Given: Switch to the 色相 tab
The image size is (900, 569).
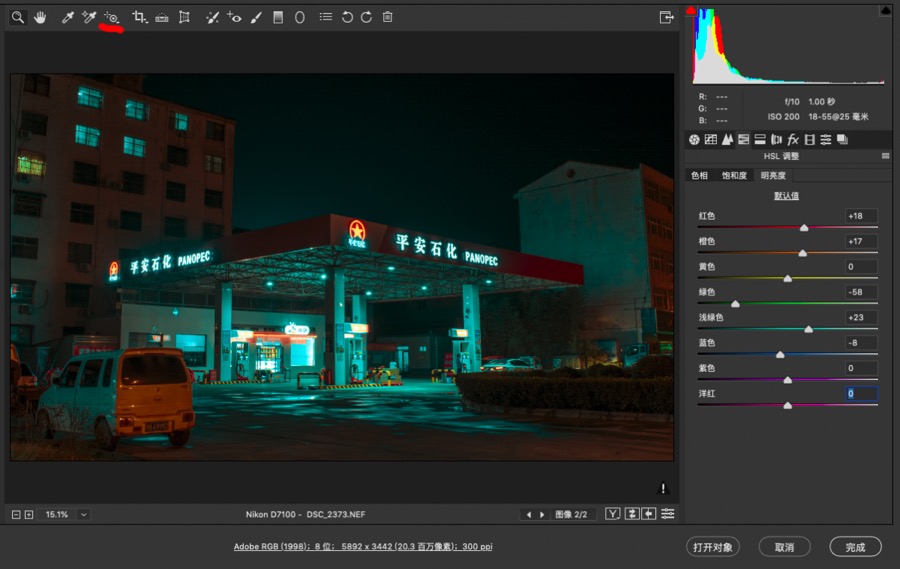Looking at the screenshot, I should coord(699,175).
